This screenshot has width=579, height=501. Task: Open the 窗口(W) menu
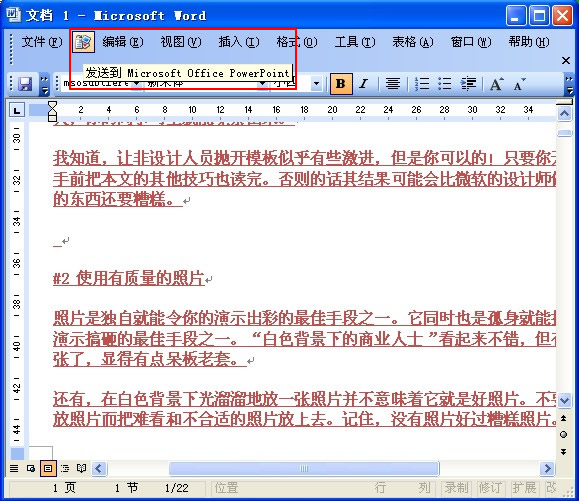(x=471, y=42)
